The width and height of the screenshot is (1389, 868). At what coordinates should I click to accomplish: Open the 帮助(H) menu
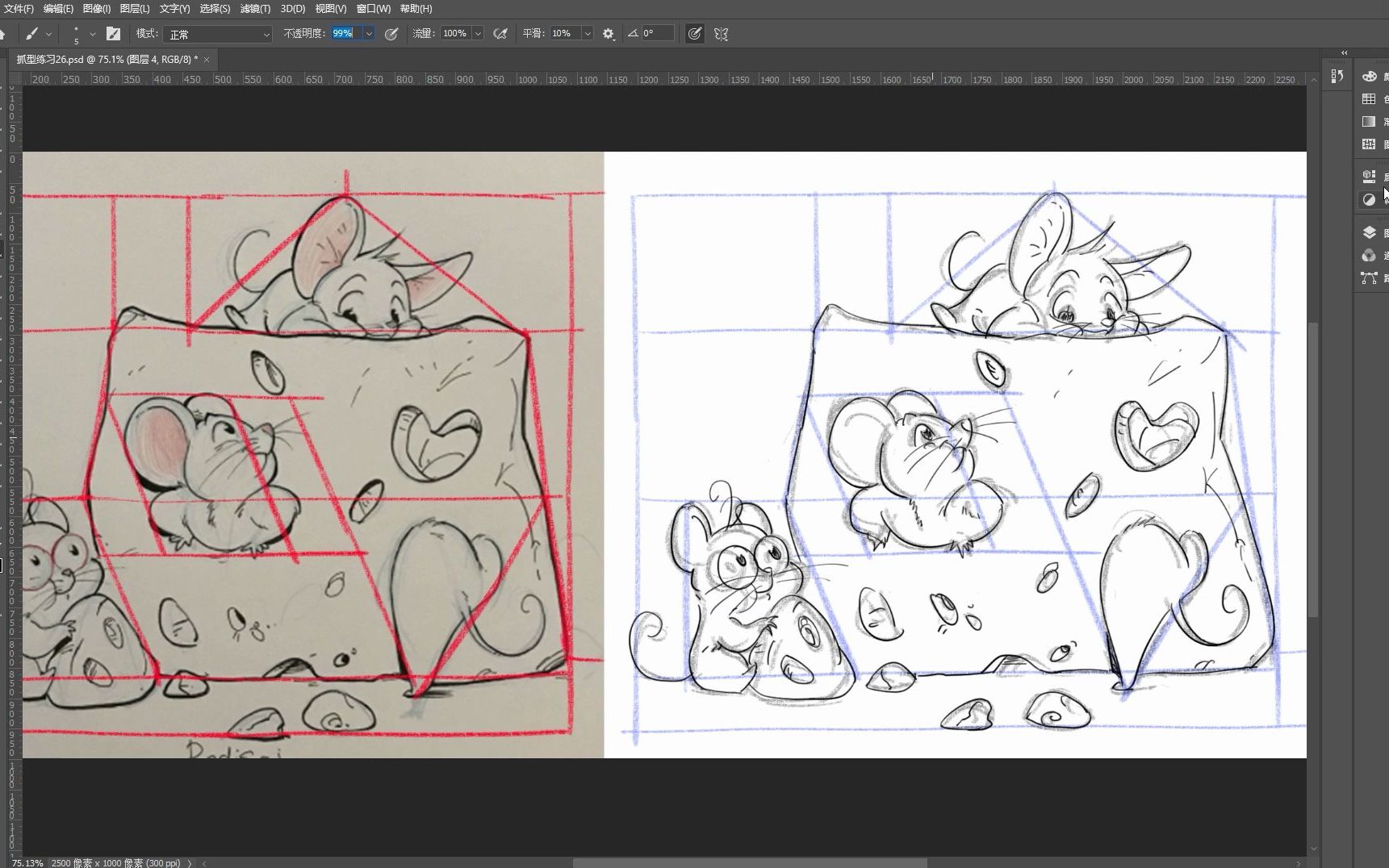click(x=416, y=9)
